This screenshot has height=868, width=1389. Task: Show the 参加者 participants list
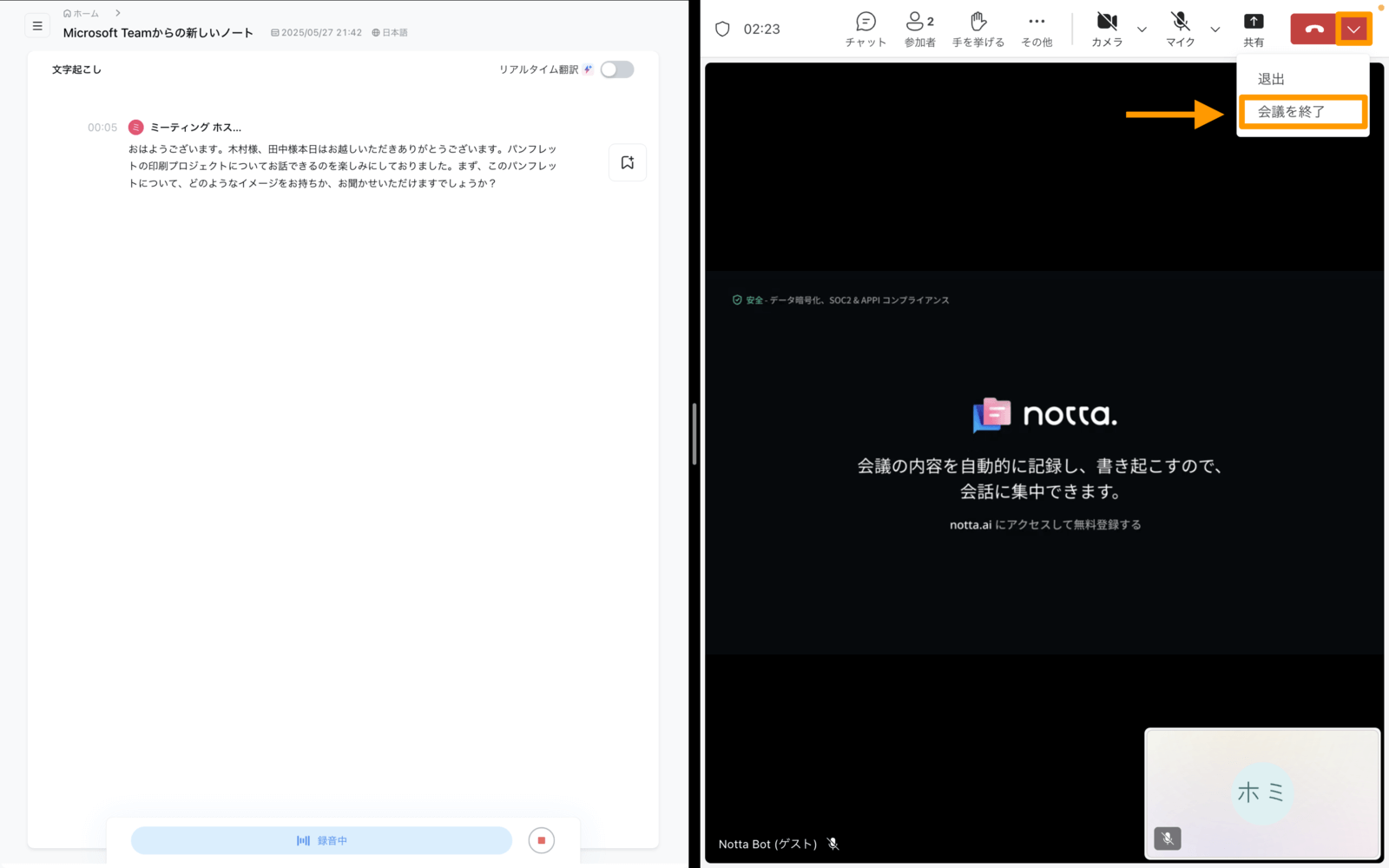click(x=919, y=30)
